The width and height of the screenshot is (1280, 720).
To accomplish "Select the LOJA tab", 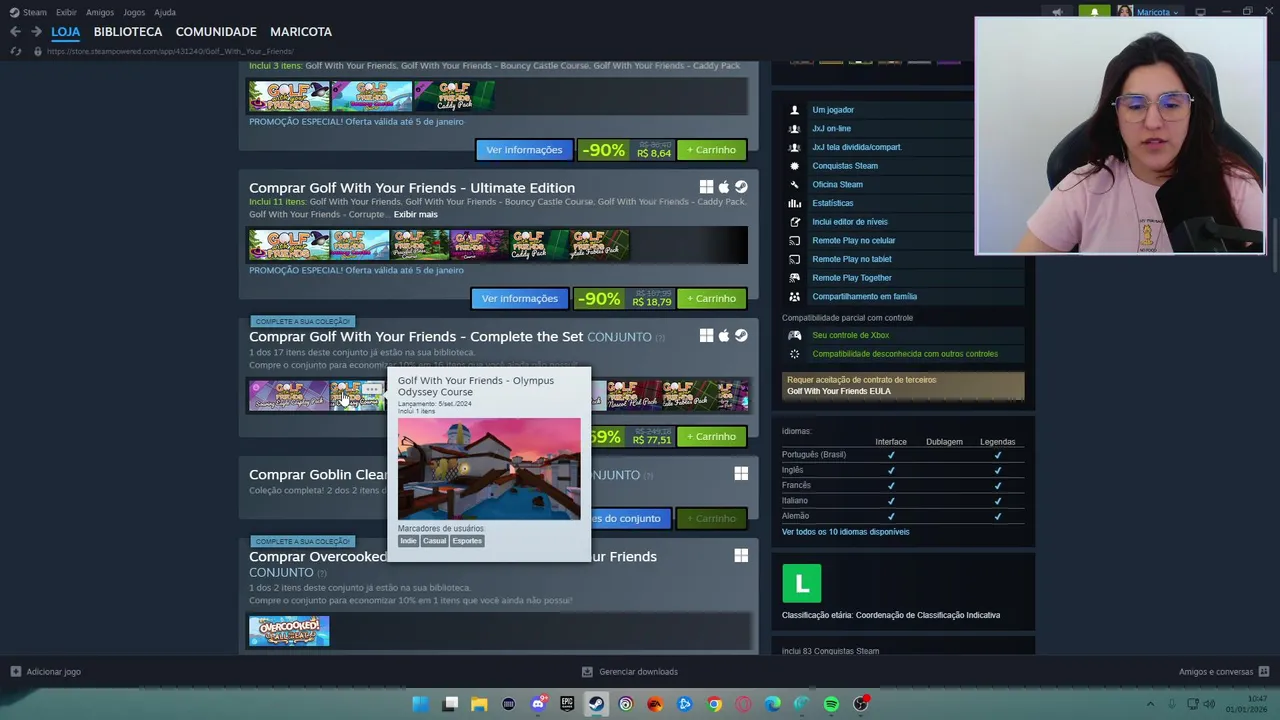I will (65, 32).
